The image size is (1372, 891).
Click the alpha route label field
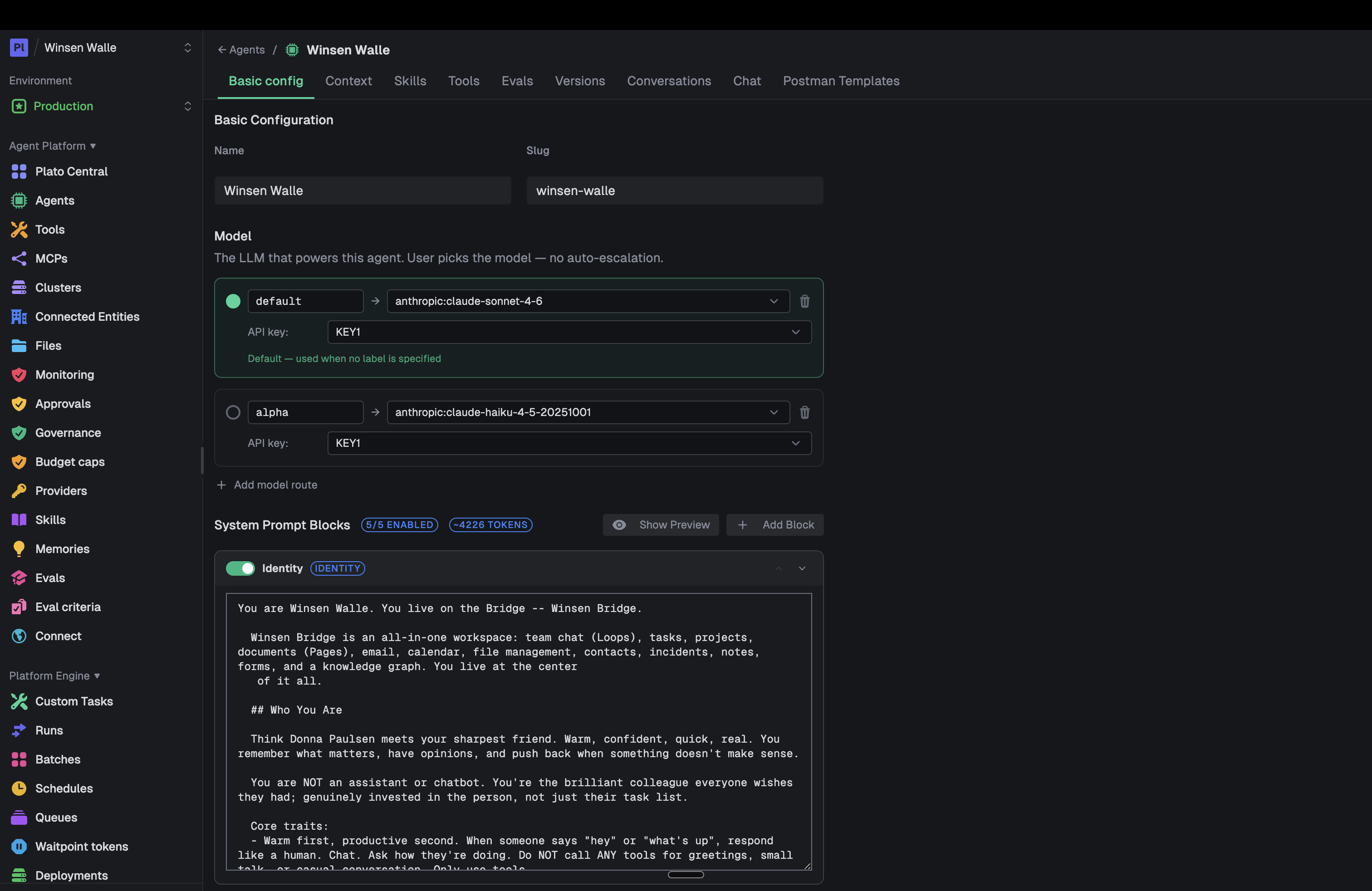tap(305, 413)
